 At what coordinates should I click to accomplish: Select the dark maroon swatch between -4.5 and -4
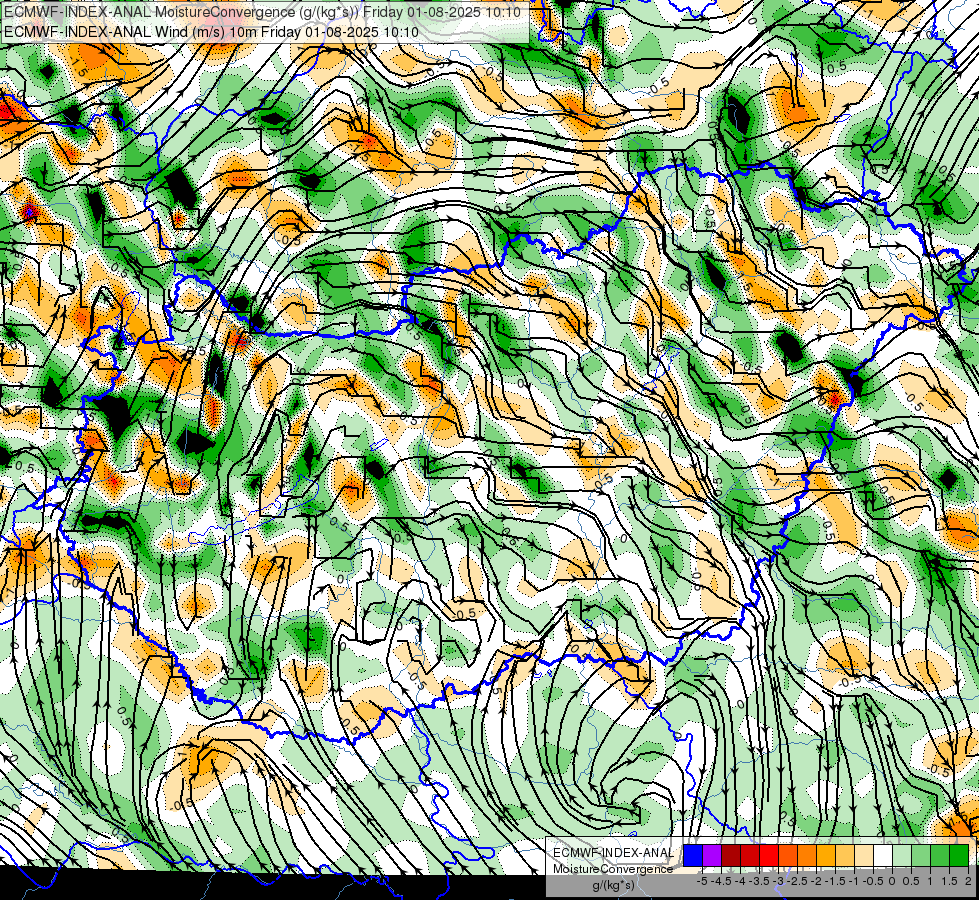point(731,855)
